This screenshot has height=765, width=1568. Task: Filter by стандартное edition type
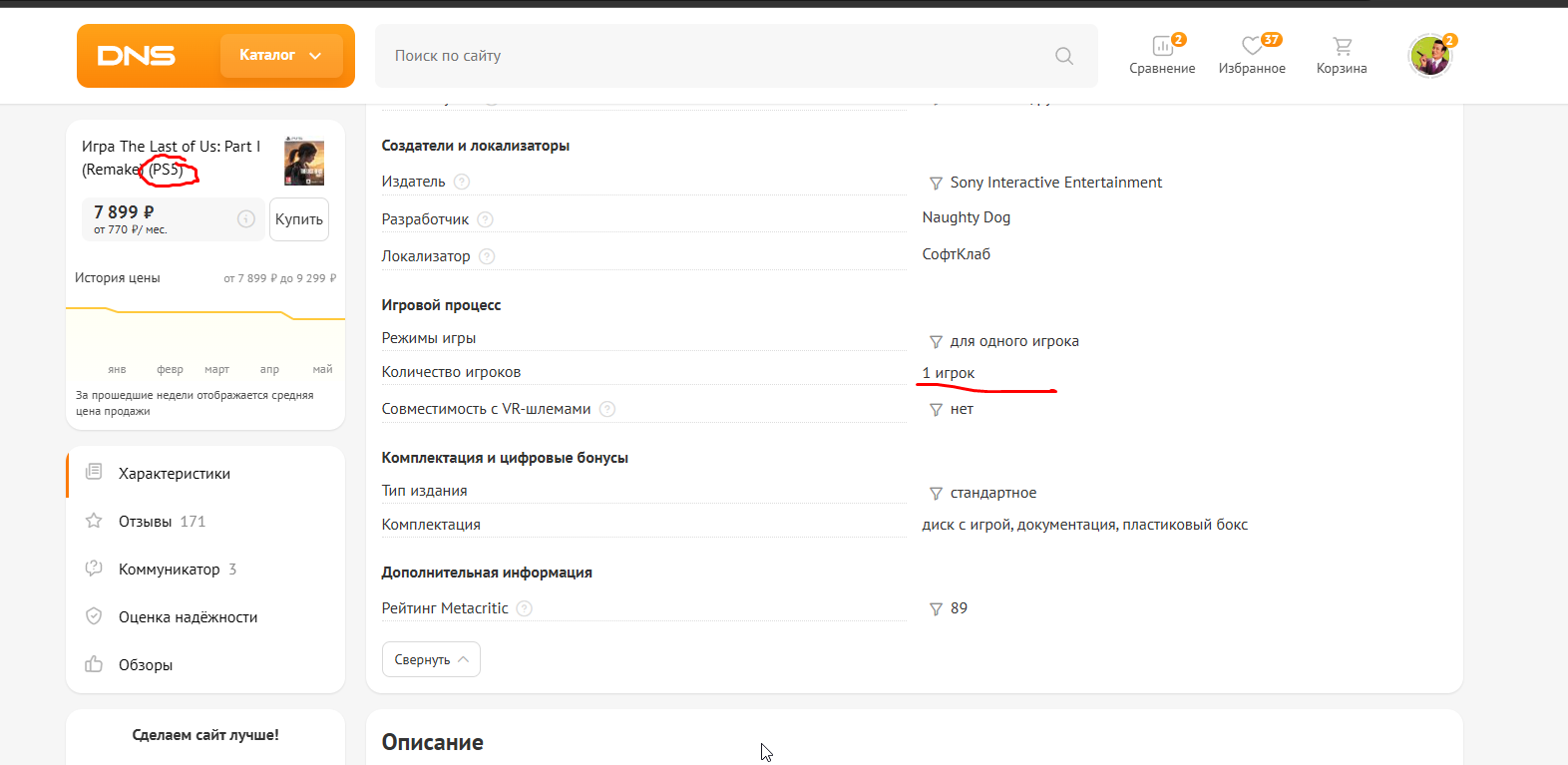993,493
